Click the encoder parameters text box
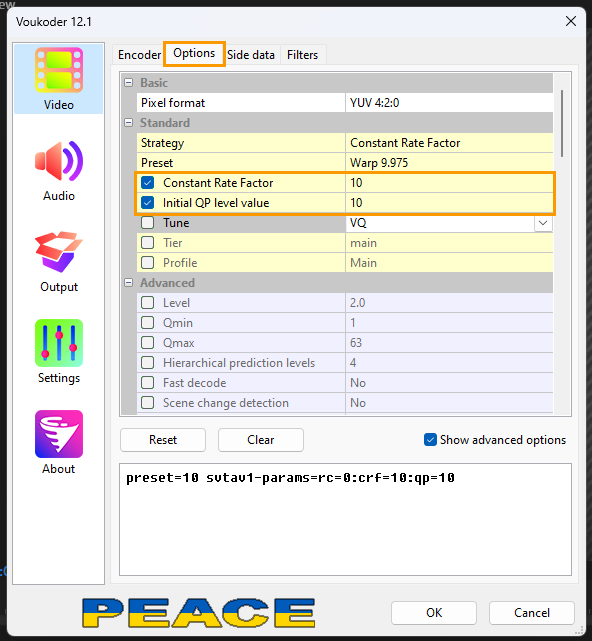Image resolution: width=592 pixels, height=641 pixels. pyautogui.click(x=345, y=520)
